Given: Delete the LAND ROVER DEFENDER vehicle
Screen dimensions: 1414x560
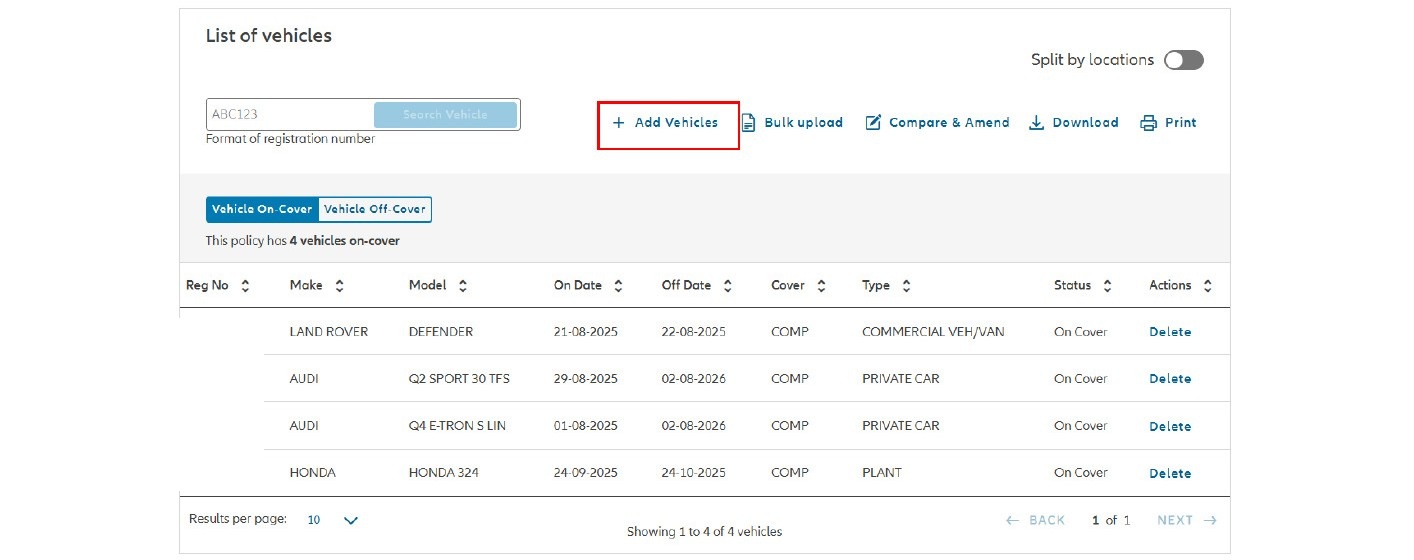Looking at the screenshot, I should click(x=1170, y=332).
